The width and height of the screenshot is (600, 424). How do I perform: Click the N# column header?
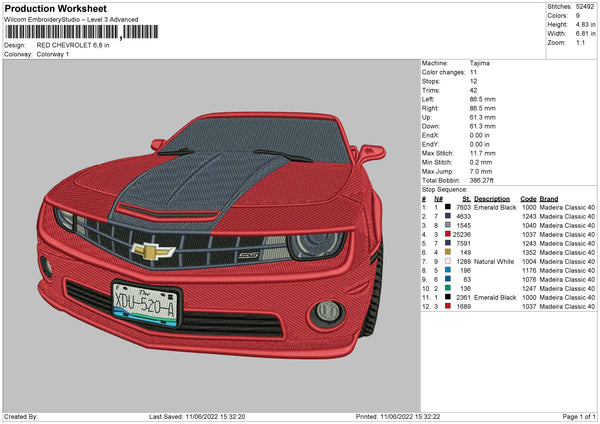point(438,199)
